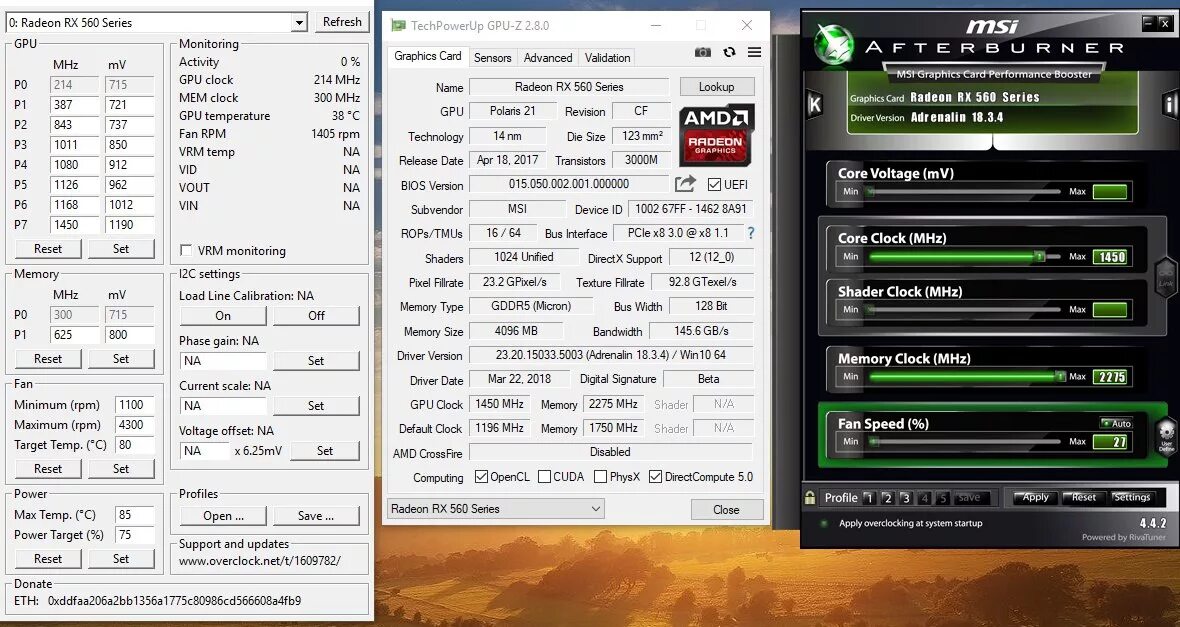Click the Bus Interface question mark icon
The width and height of the screenshot is (1180, 627).
(x=750, y=233)
